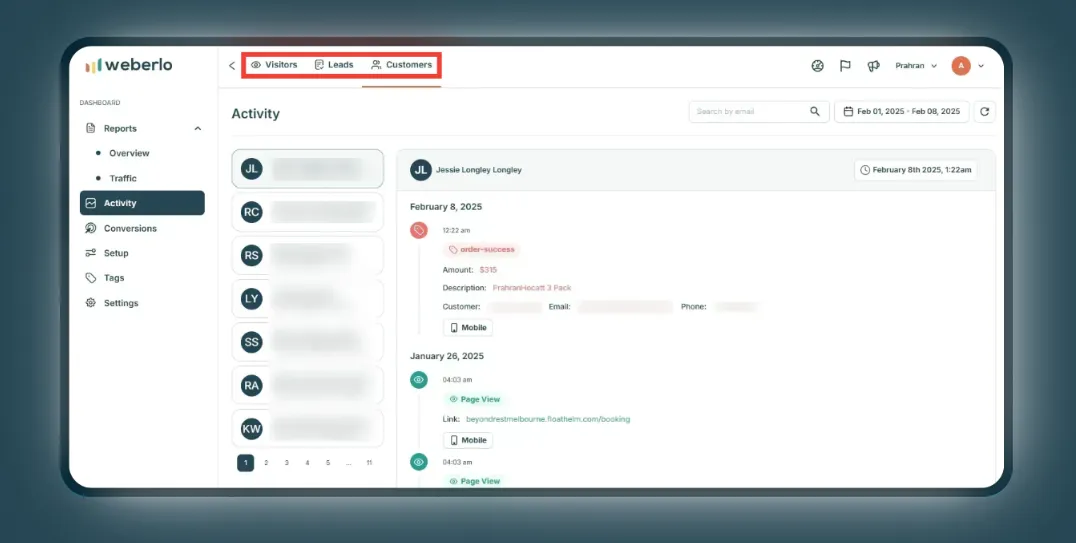Select the SS customer card
1076x543 pixels.
point(307,342)
